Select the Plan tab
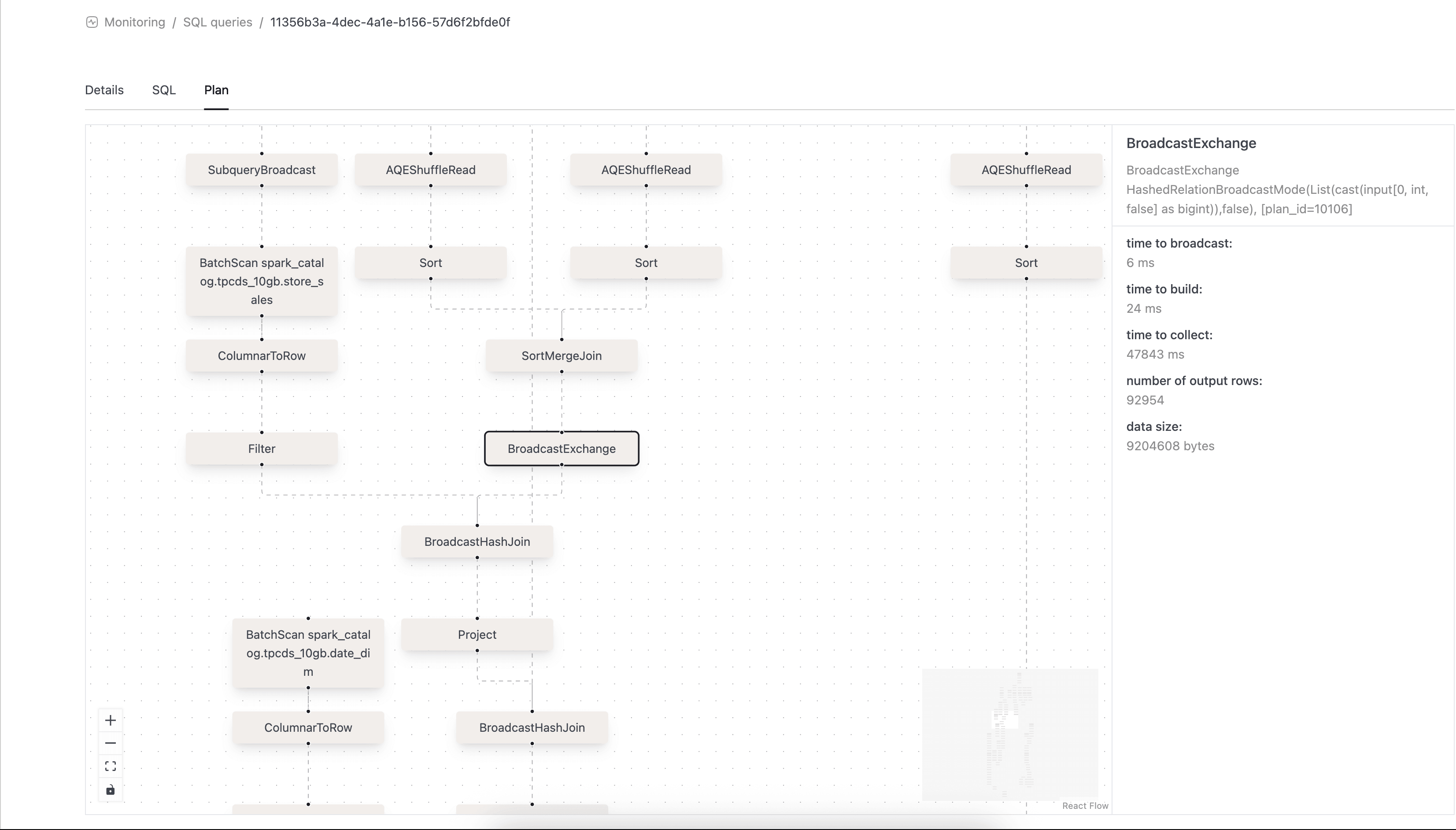The height and width of the screenshot is (830, 1456). click(217, 90)
